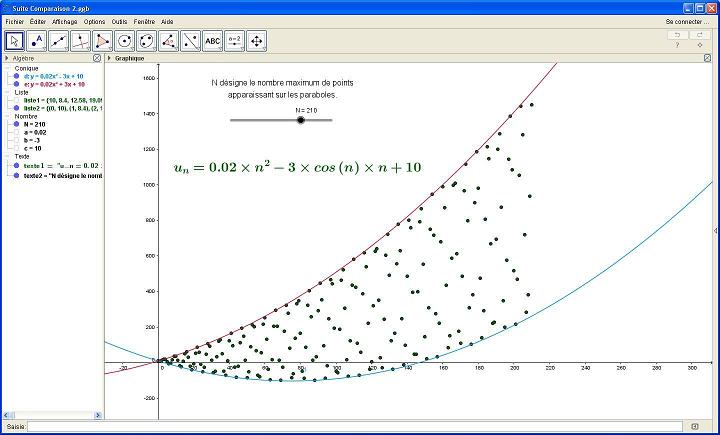The height and width of the screenshot is (435, 720).
Task: Select the Move arrow tool
Action: coord(16,41)
